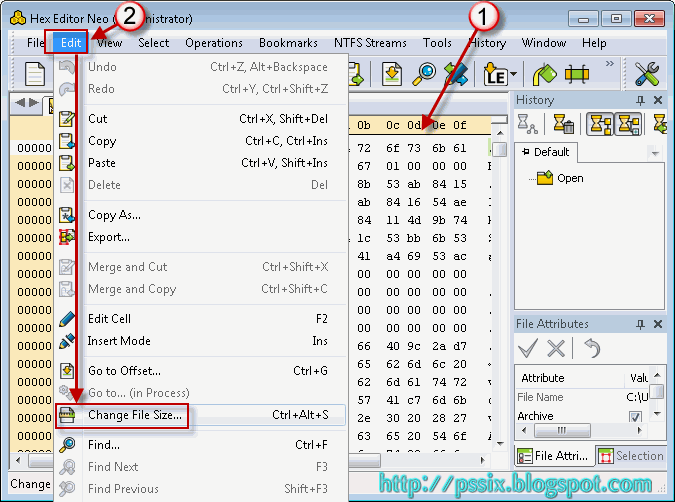Screen dimensions: 675x502
Task: Click the green selection brackets toolbar icon
Action: click(576, 74)
